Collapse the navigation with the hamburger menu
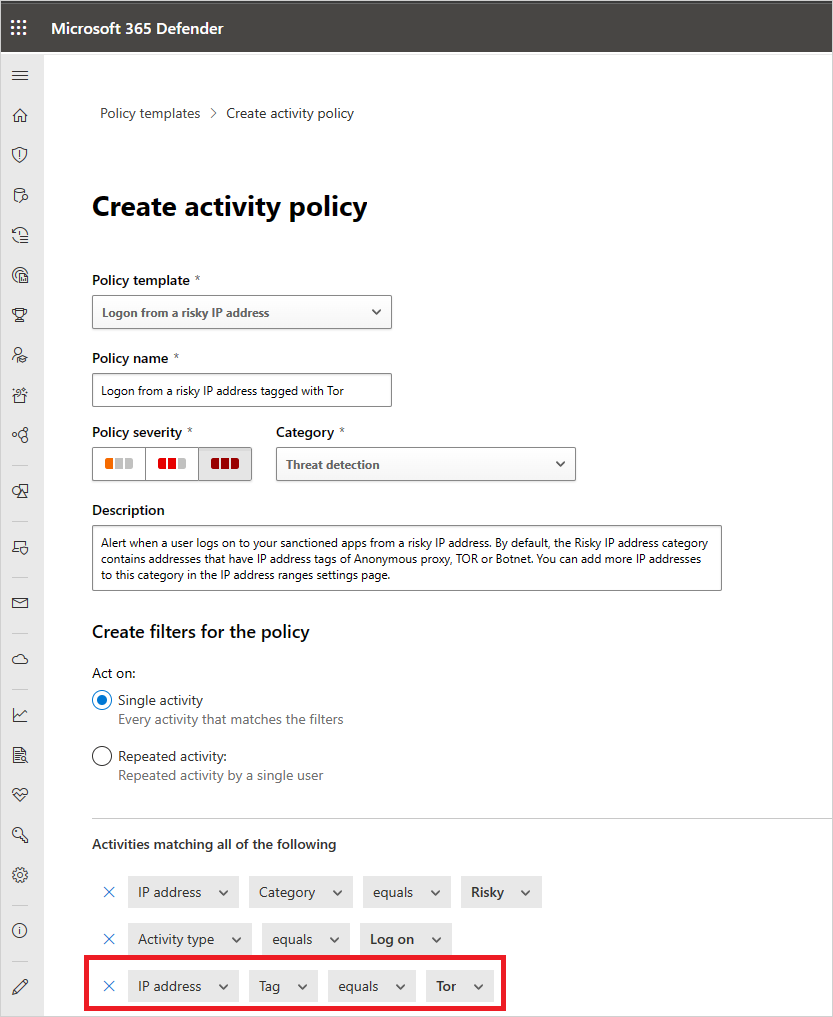The image size is (833, 1017). 19,75
